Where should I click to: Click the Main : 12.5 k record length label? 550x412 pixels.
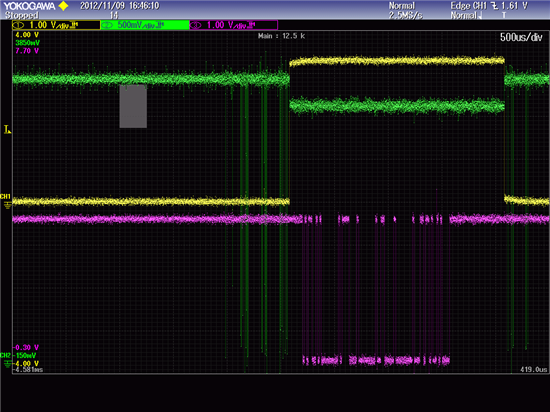tap(281, 36)
